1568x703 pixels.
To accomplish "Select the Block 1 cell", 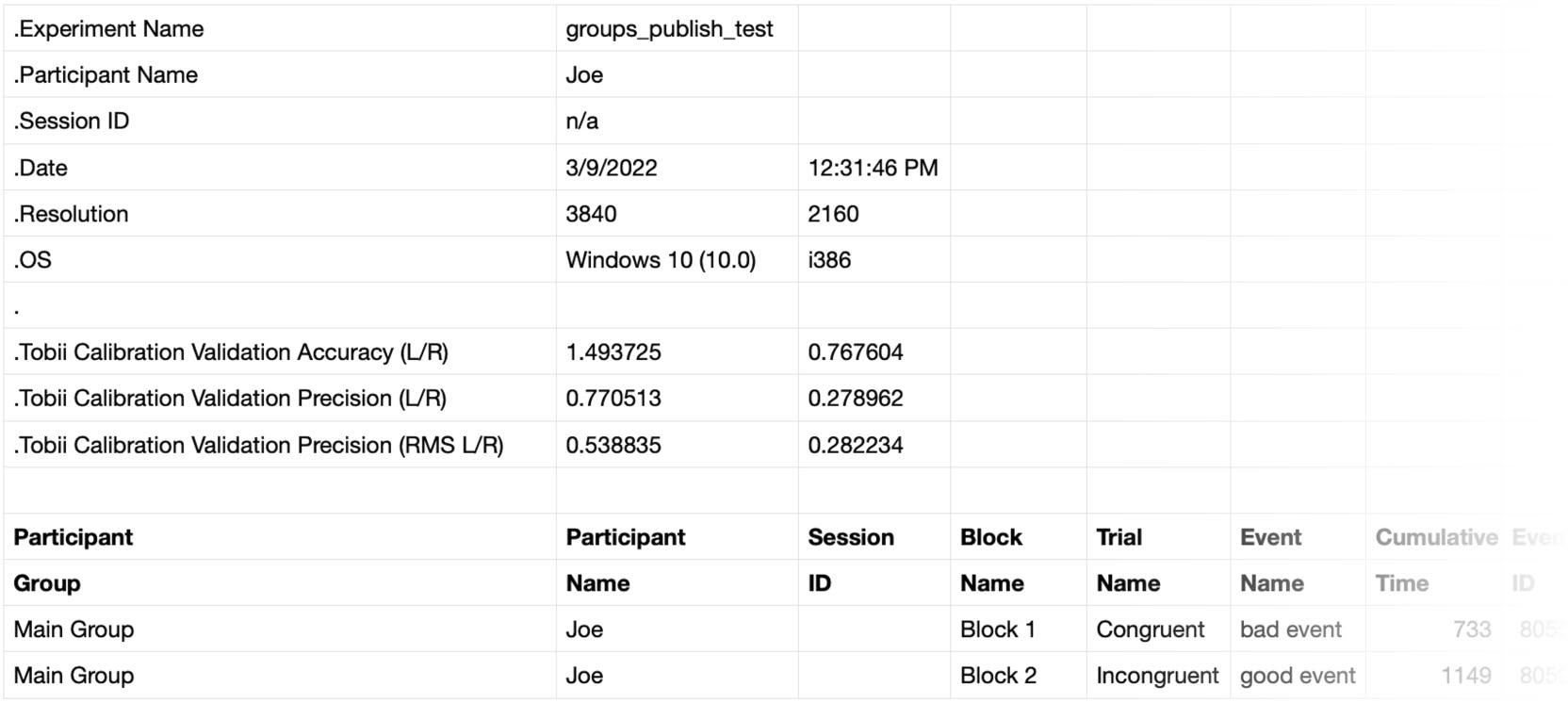I will [998, 629].
